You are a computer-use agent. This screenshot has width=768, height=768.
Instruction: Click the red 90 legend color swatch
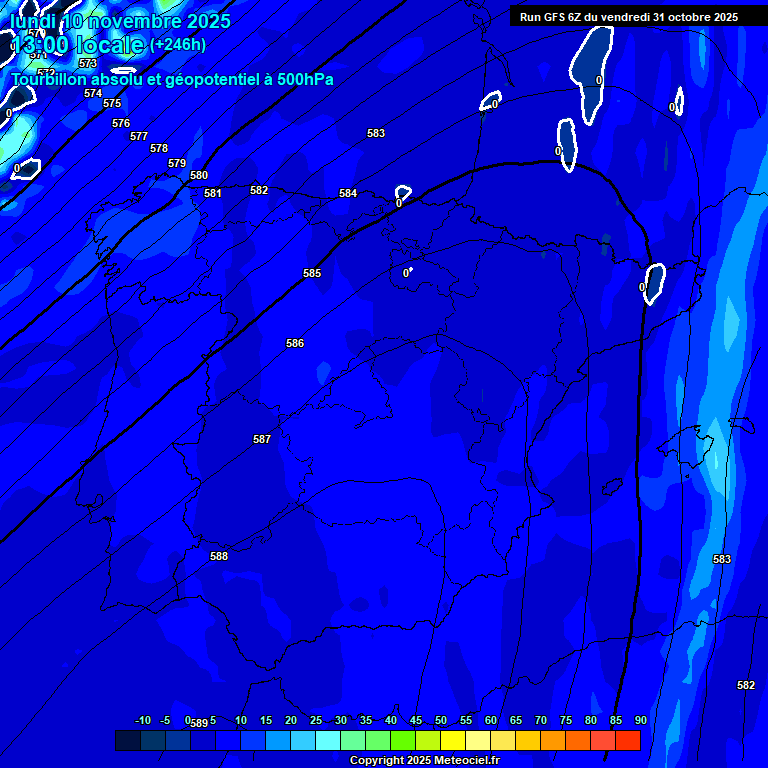[627, 740]
